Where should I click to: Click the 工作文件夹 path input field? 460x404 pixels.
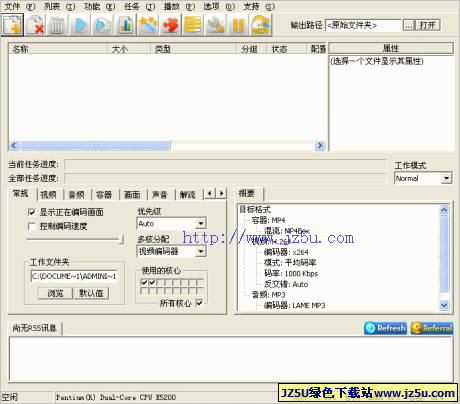pos(74,276)
